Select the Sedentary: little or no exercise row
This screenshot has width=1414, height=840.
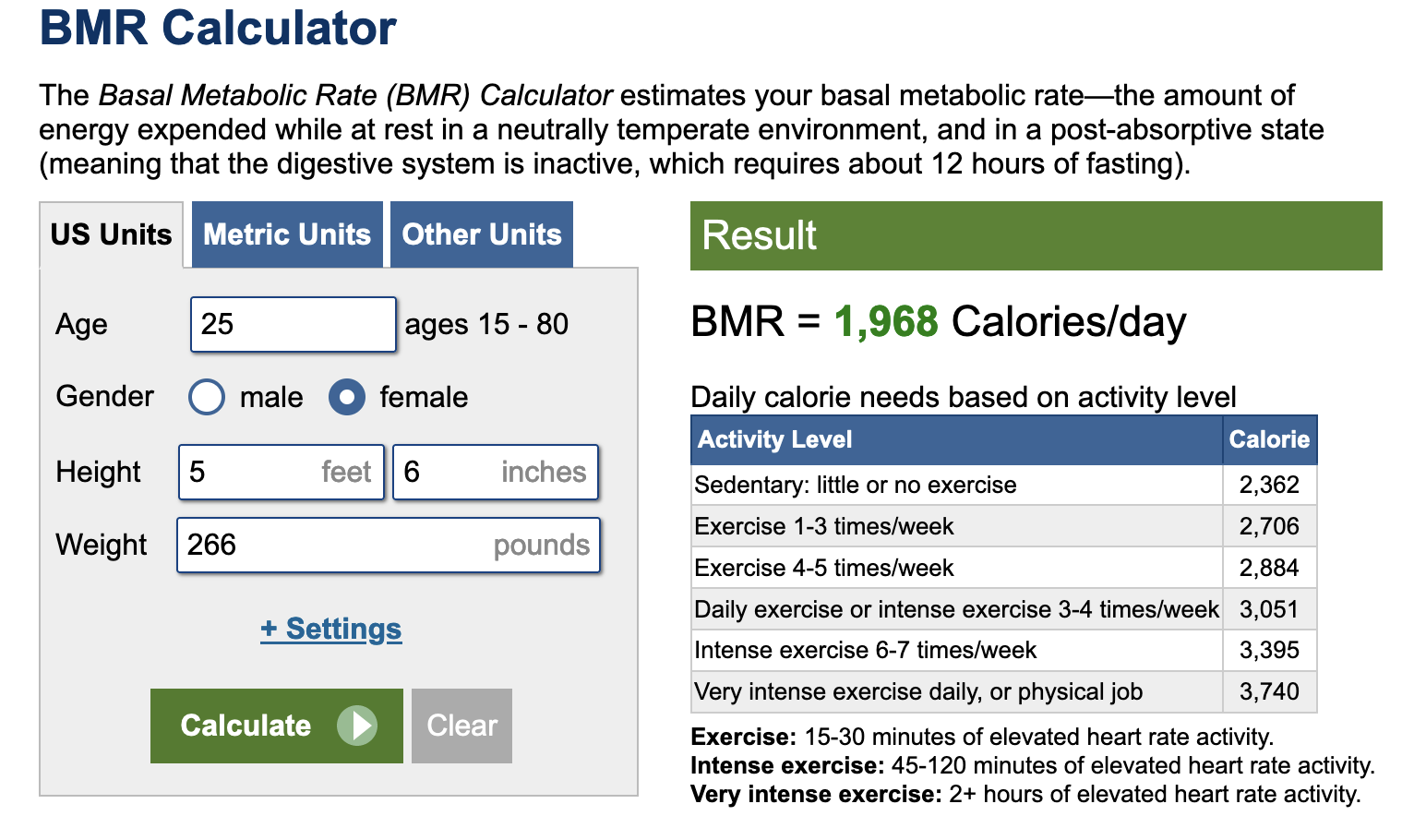pos(1004,485)
